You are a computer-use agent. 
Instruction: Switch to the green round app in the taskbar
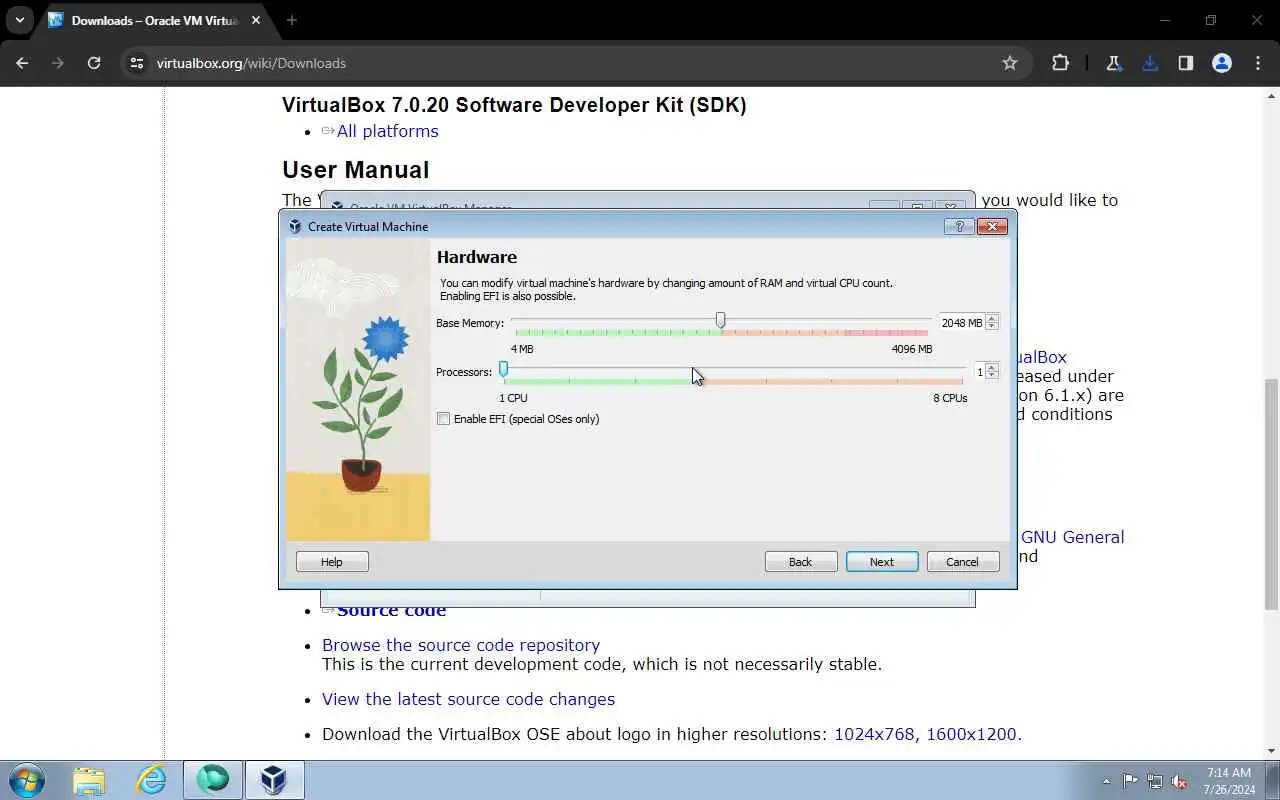pos(212,780)
